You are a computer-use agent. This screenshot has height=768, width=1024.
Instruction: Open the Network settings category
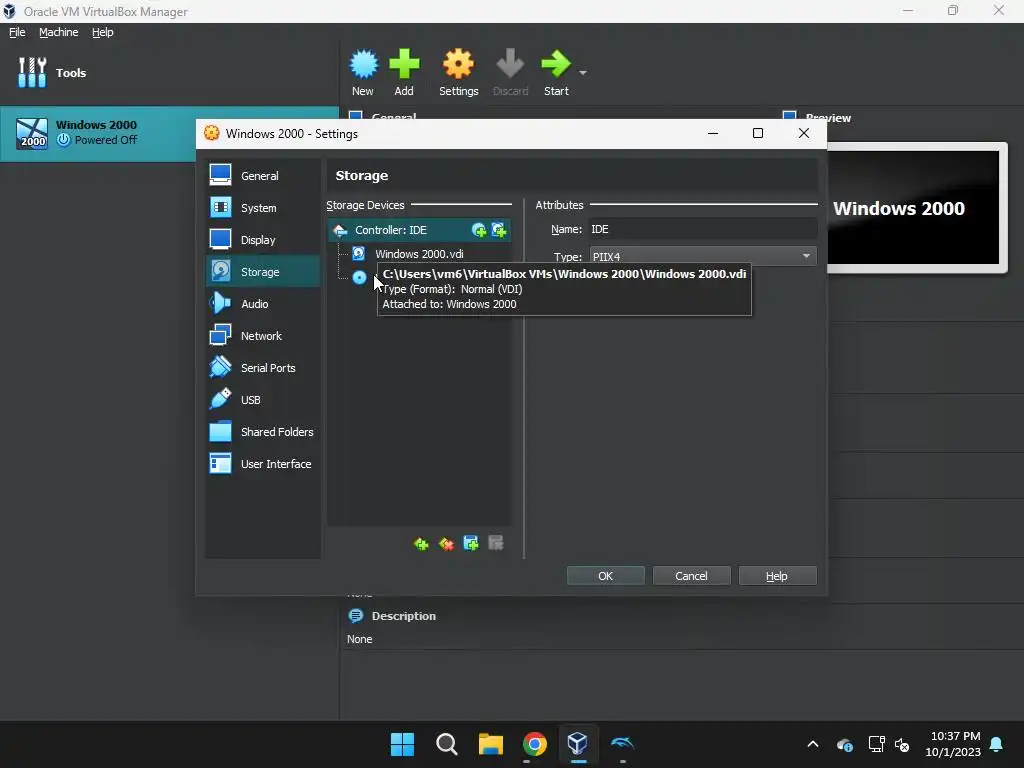pyautogui.click(x=263, y=336)
